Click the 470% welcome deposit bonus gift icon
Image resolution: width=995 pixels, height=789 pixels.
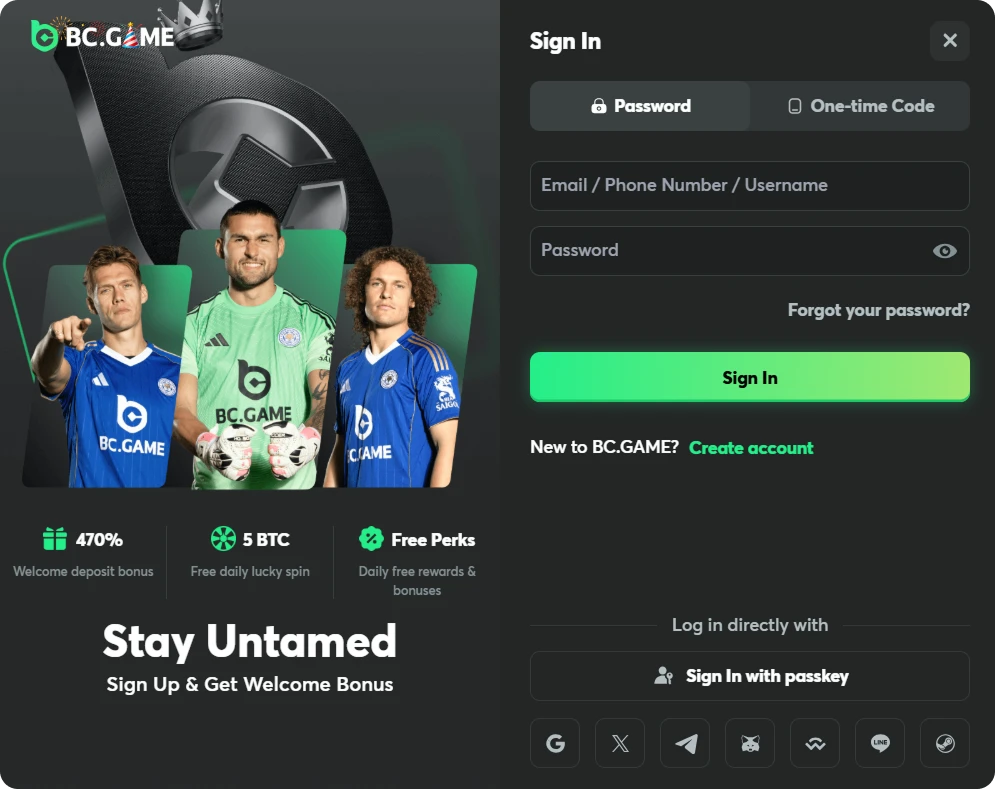click(x=55, y=539)
